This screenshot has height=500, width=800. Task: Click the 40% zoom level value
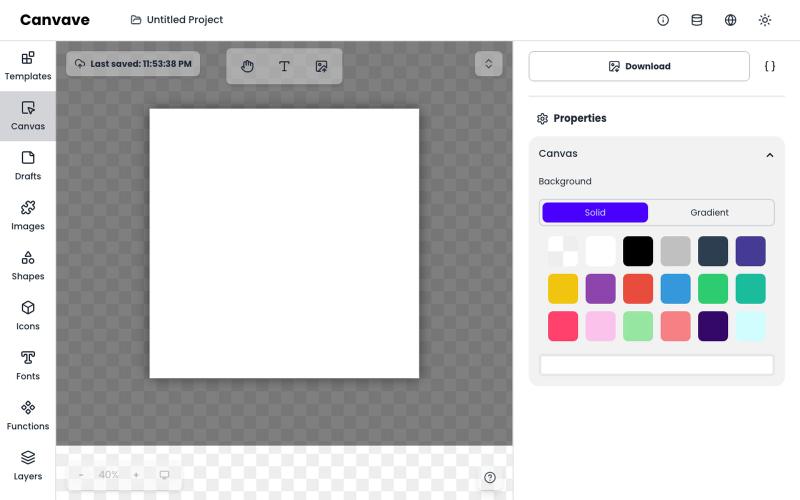[108, 475]
